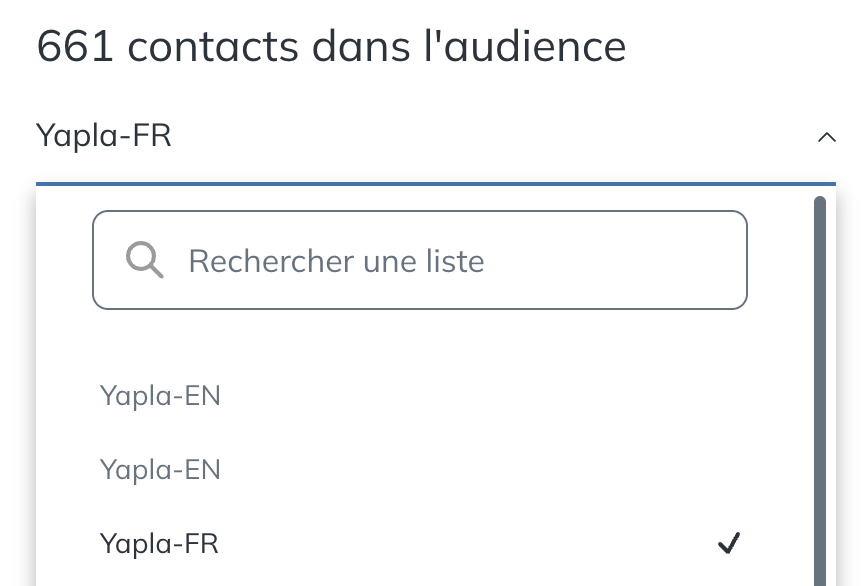
Task: Click the selected Yapla-FR value in the combo box
Action: (x=104, y=136)
